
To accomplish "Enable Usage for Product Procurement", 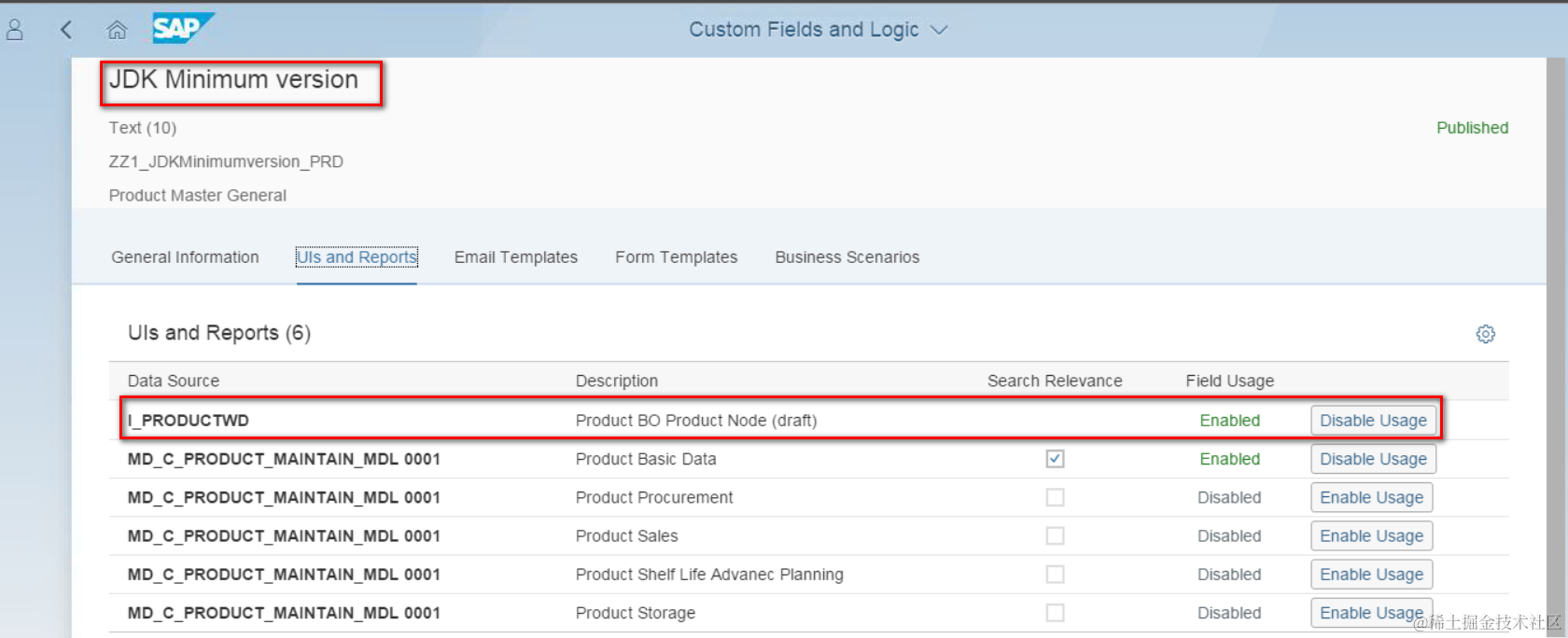I will pos(1371,497).
